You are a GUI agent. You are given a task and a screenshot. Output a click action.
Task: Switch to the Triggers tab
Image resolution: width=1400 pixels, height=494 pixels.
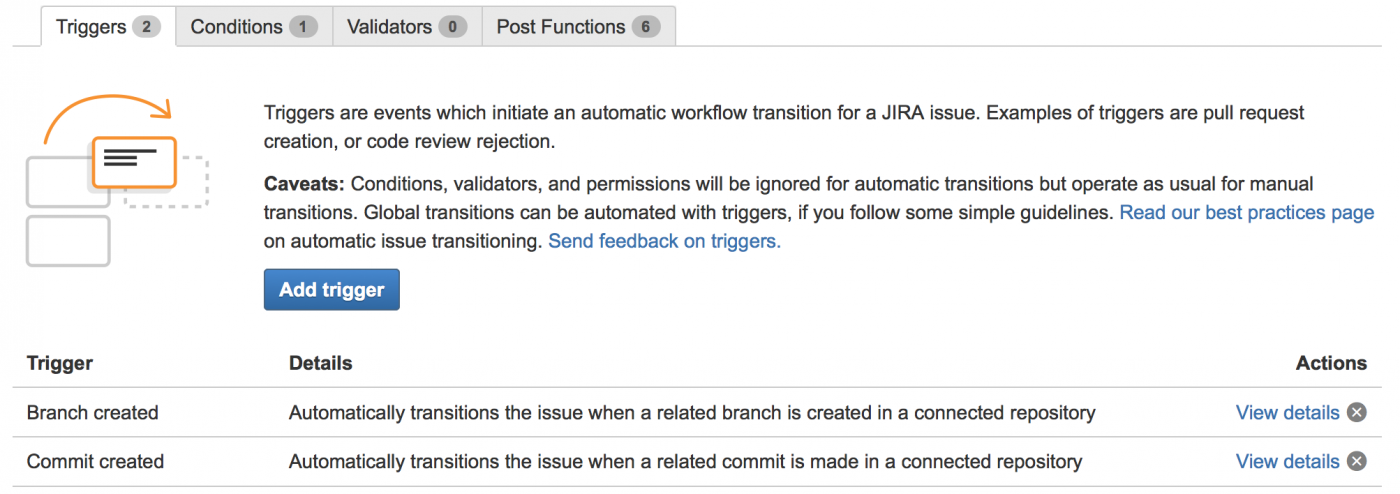click(x=91, y=27)
